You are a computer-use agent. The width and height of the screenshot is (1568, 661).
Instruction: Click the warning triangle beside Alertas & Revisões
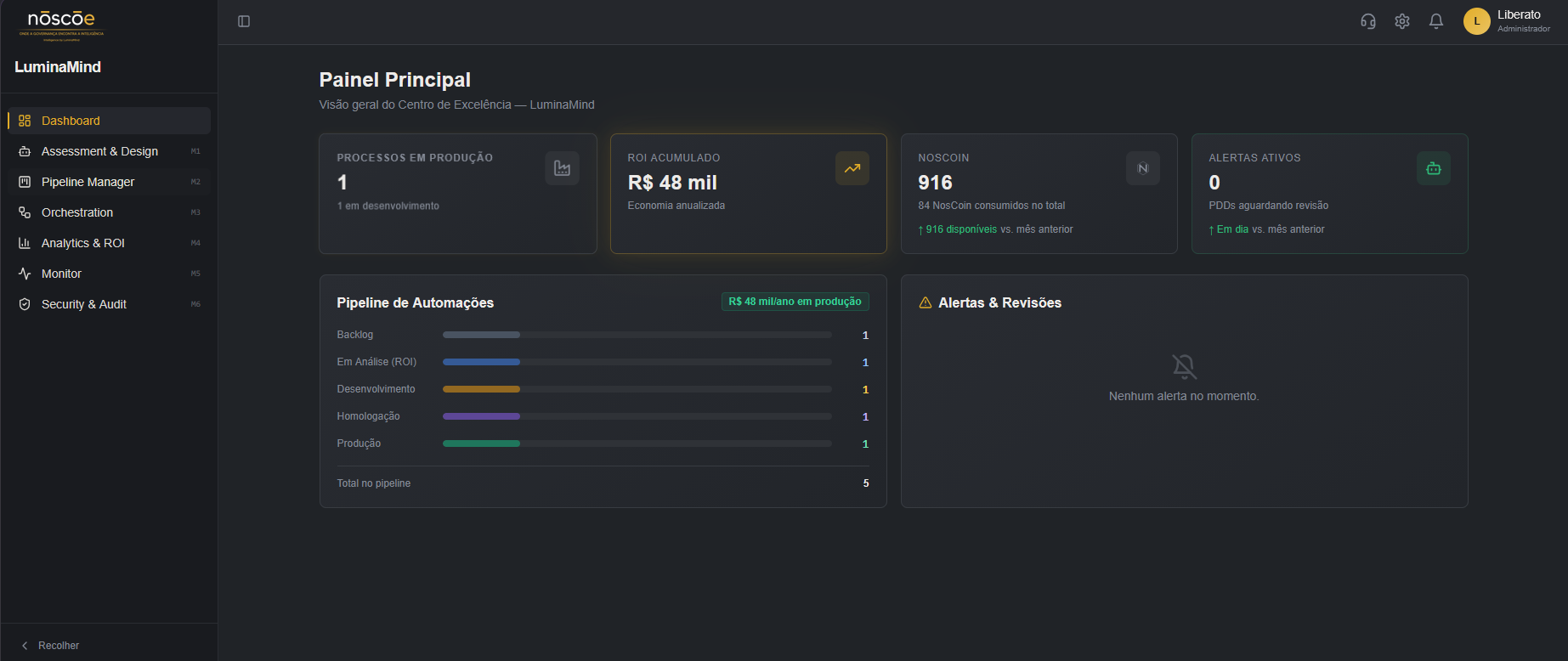pyautogui.click(x=926, y=302)
